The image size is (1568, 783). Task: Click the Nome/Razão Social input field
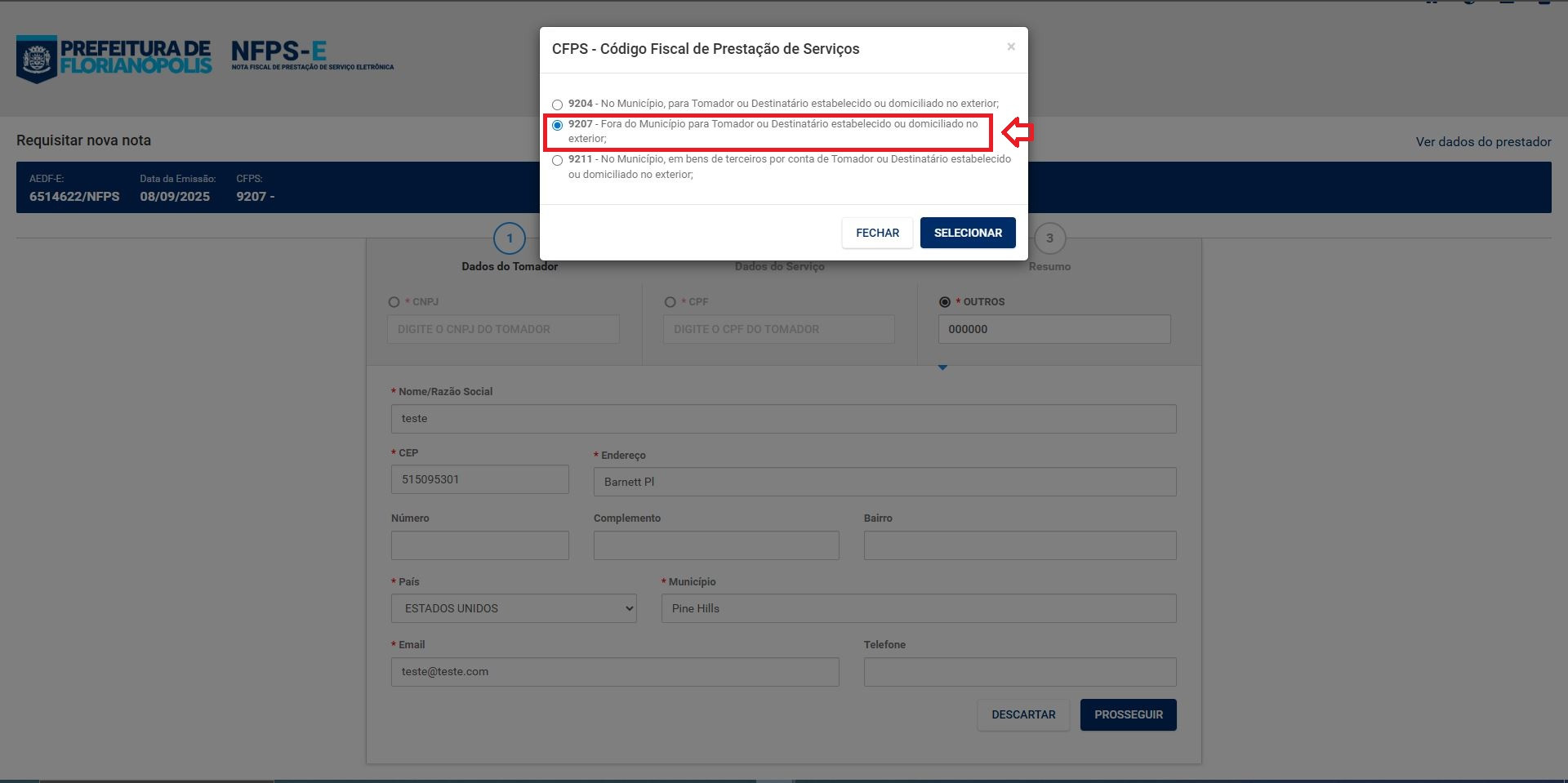click(783, 419)
